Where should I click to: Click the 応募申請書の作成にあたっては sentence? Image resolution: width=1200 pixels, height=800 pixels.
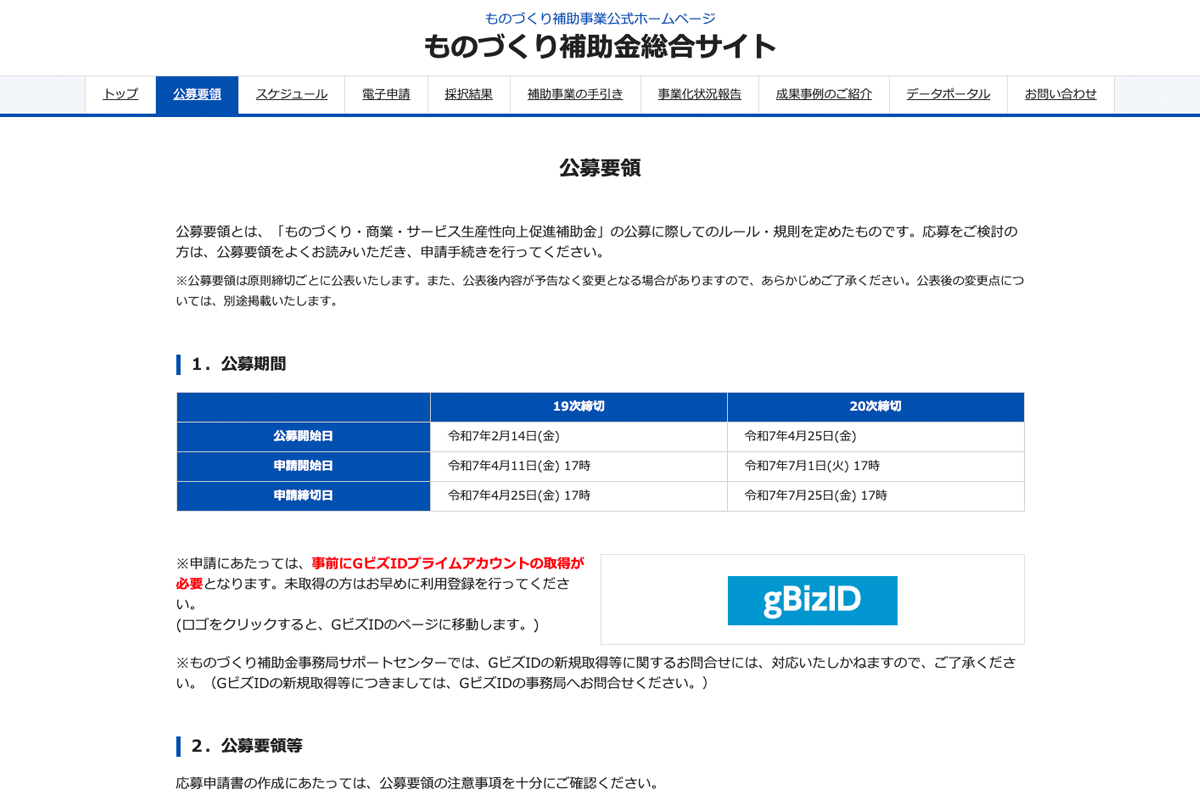[418, 782]
